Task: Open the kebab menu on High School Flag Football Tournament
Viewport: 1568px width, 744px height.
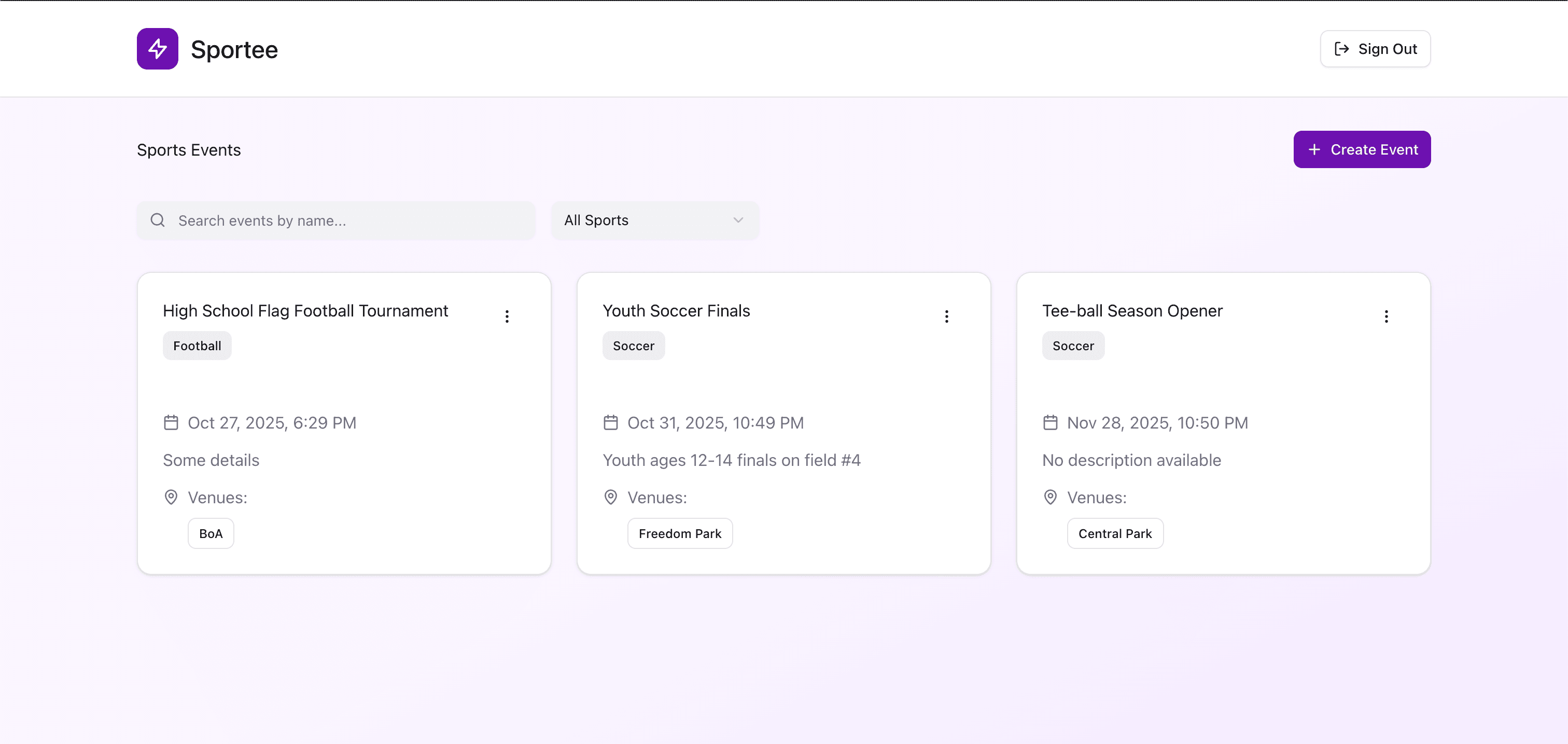Action: tap(507, 316)
